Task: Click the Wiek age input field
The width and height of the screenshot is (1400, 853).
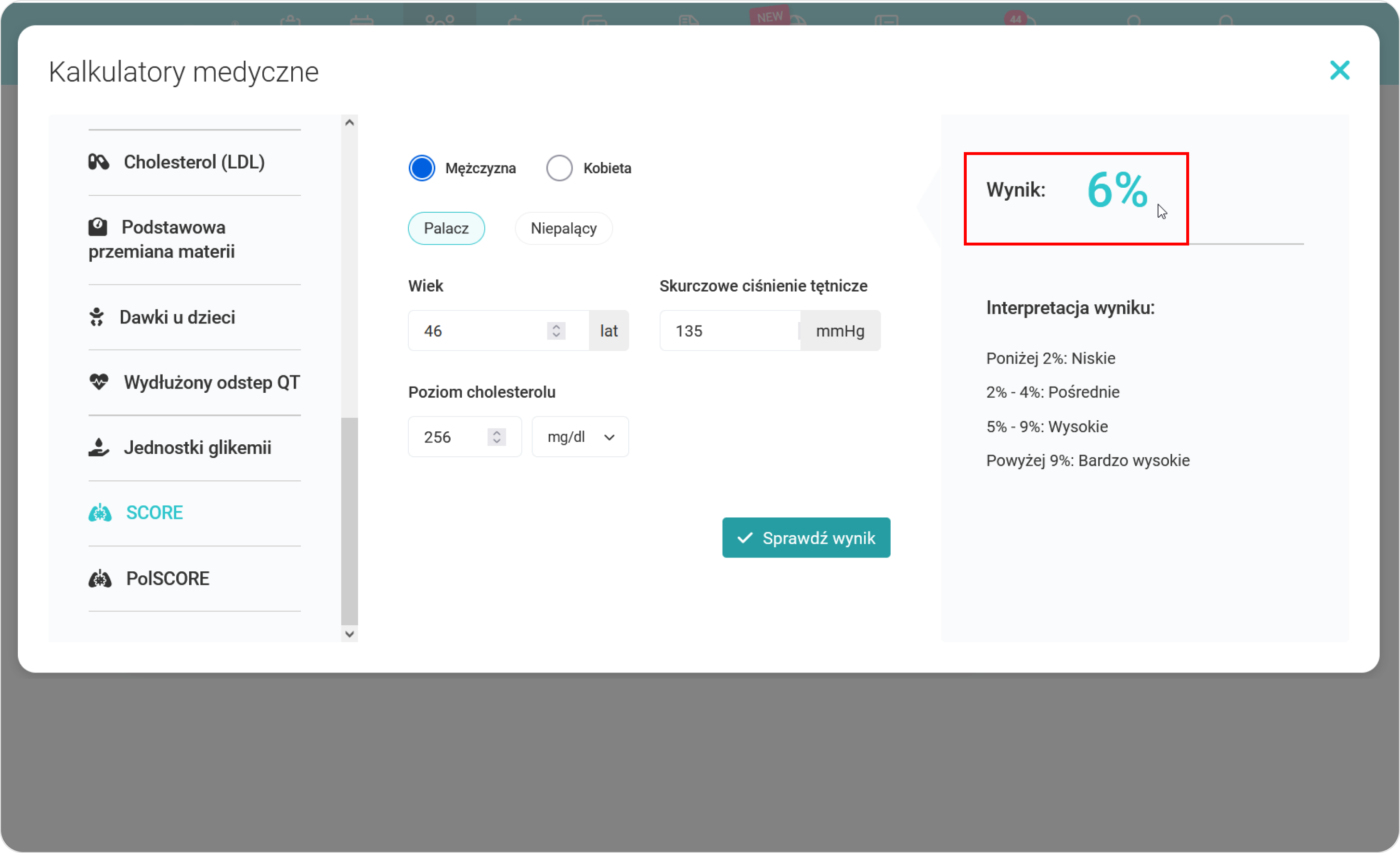Action: pyautogui.click(x=498, y=331)
